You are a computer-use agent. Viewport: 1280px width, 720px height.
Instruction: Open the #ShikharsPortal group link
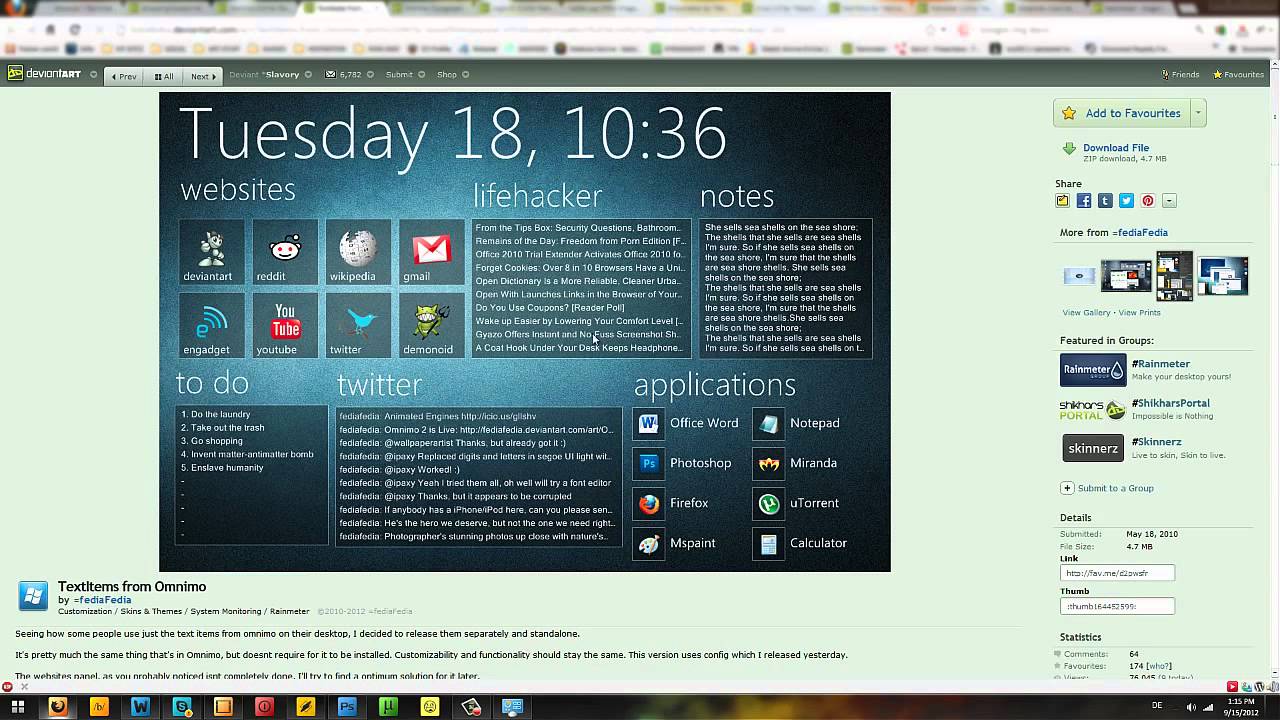click(1170, 403)
